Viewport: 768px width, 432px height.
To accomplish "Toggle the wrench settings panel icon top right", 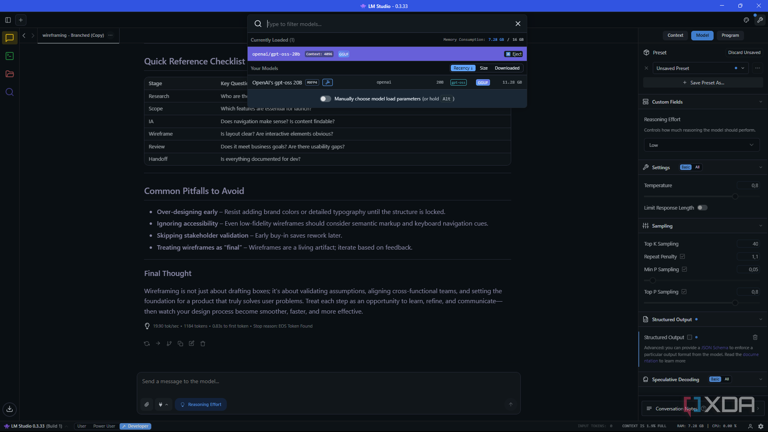I will (760, 20).
